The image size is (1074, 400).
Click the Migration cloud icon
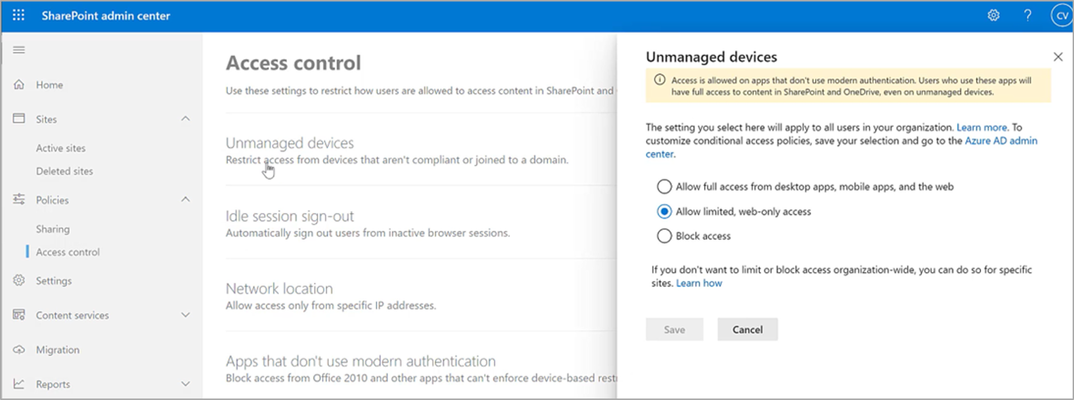click(19, 349)
